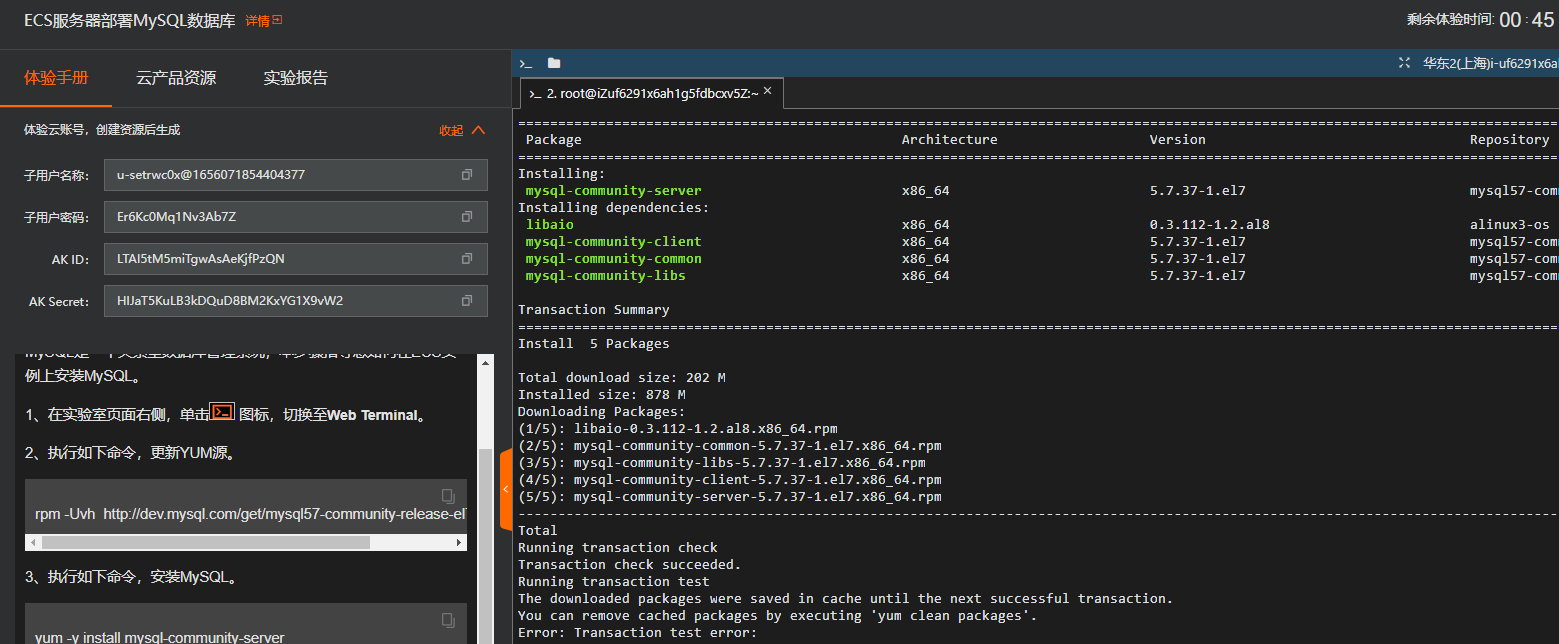Copy the 子用户密码 value

467,217
